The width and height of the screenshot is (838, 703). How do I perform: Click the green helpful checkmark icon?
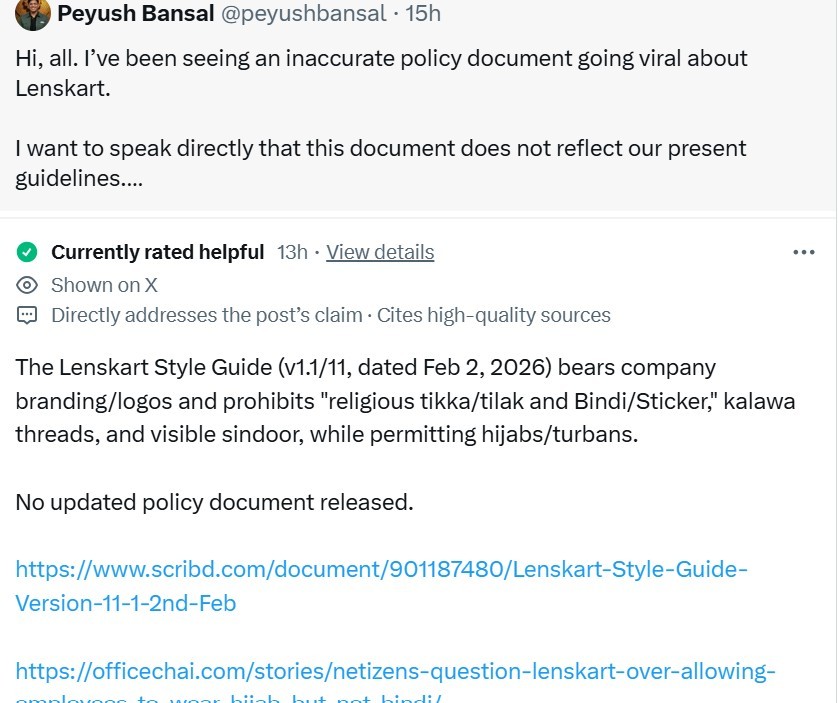(28, 252)
